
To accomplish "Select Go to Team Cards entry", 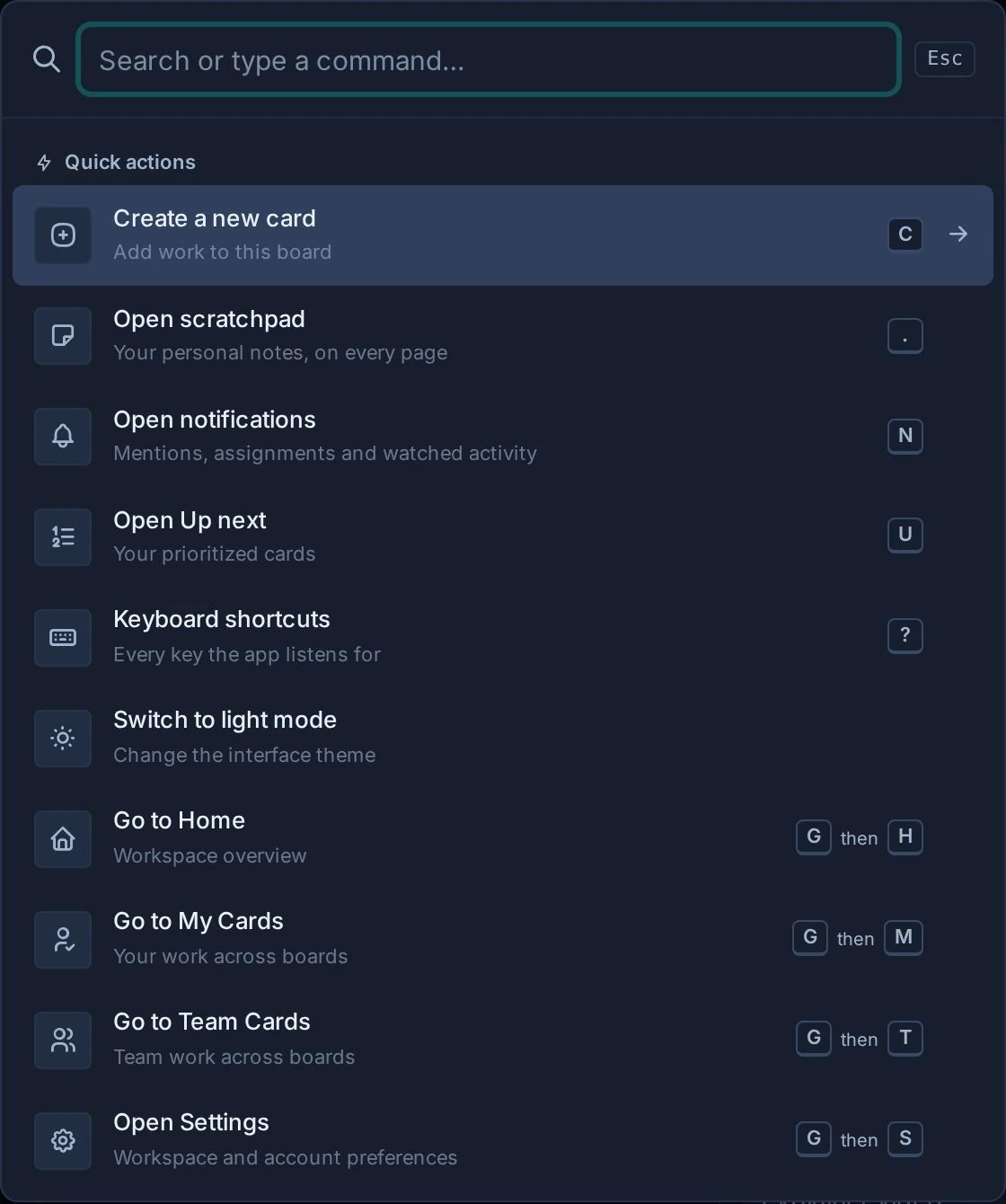I will [503, 1040].
